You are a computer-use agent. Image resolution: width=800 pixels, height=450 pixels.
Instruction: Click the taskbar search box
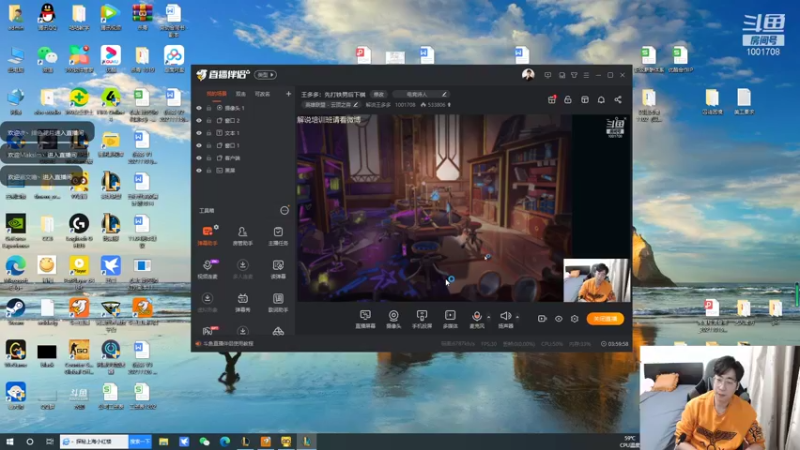(x=94, y=442)
